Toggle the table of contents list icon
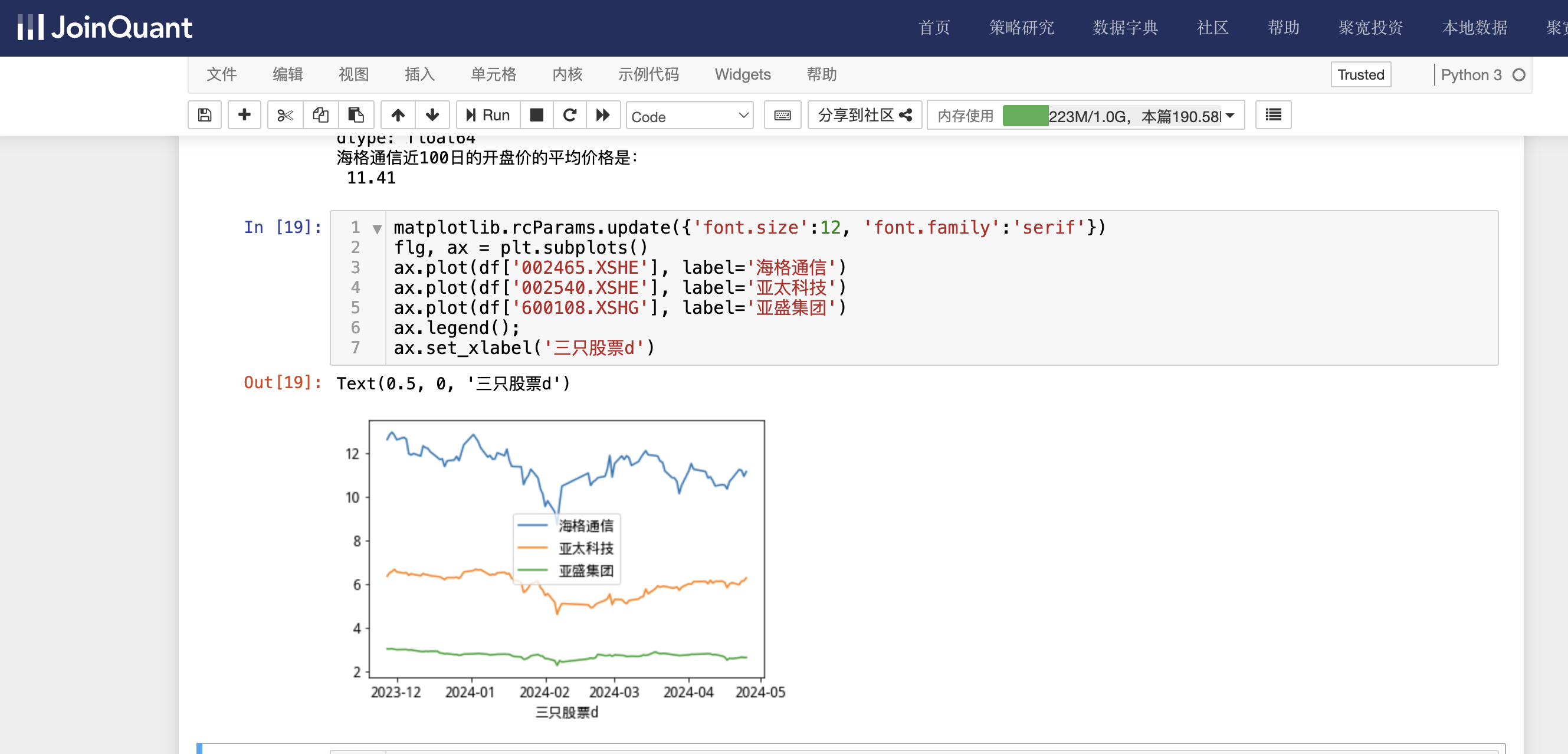1568x754 pixels. tap(1273, 115)
